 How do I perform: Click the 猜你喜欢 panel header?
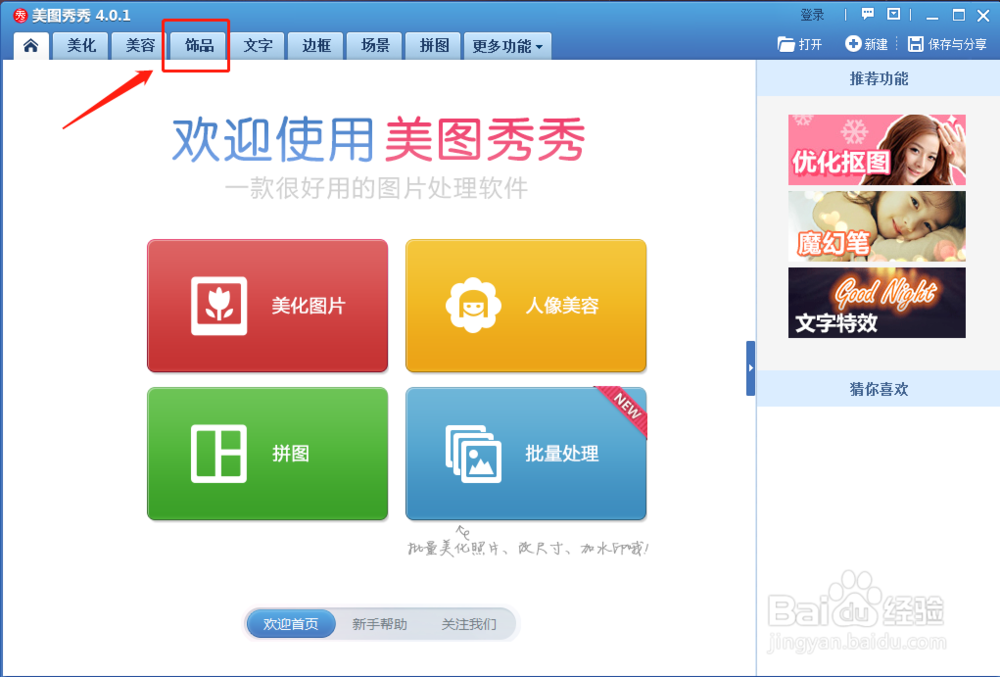(x=878, y=389)
